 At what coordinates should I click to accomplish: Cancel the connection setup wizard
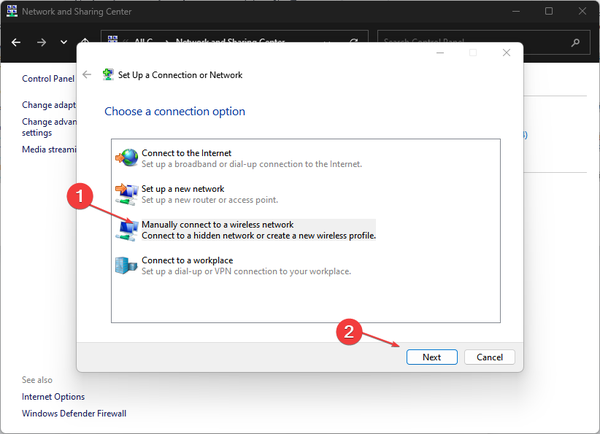[x=490, y=357]
